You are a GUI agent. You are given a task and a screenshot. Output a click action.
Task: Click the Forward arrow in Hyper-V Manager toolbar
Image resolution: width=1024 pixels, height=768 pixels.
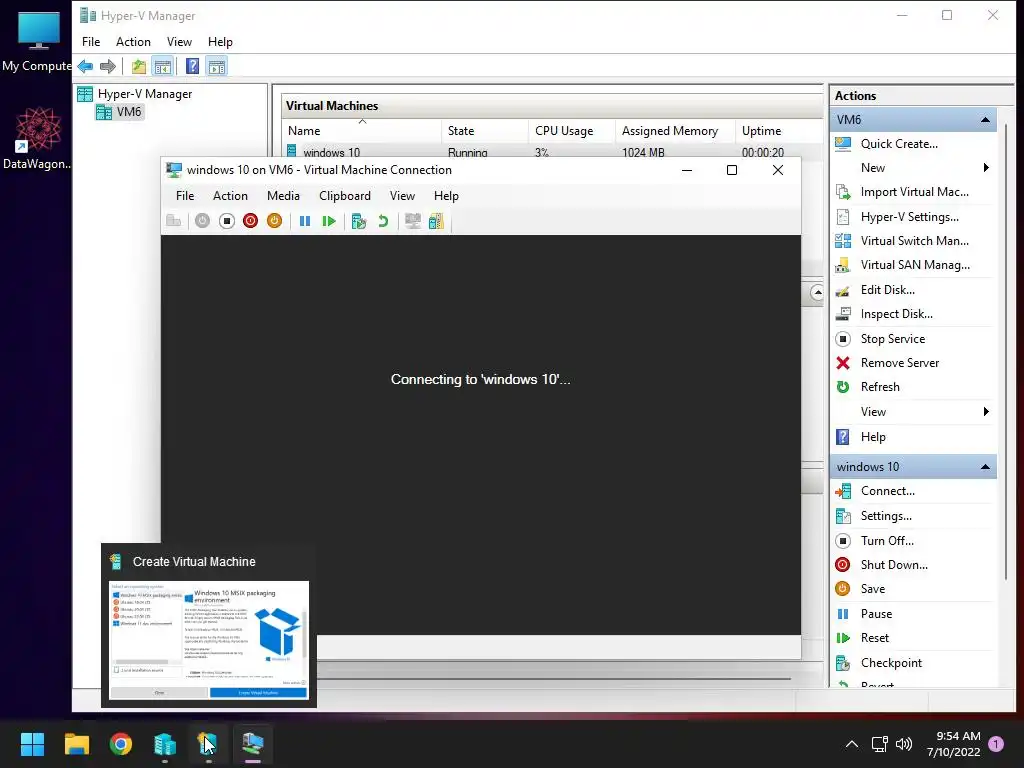pos(108,66)
